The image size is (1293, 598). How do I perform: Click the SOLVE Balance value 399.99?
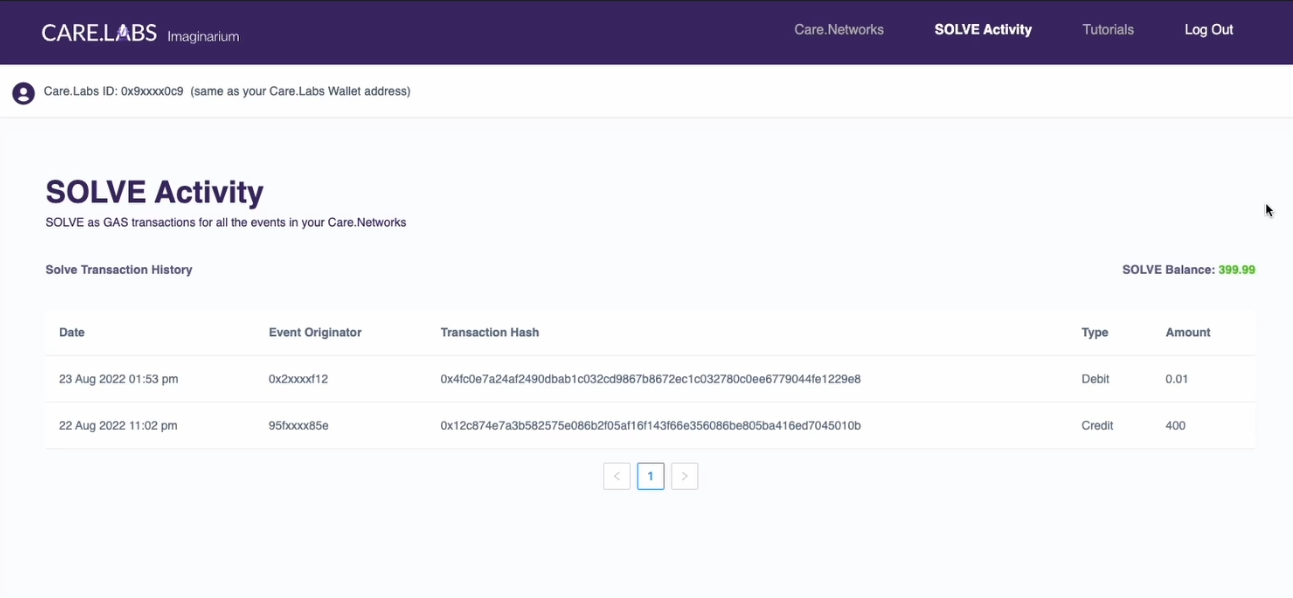[1236, 270]
